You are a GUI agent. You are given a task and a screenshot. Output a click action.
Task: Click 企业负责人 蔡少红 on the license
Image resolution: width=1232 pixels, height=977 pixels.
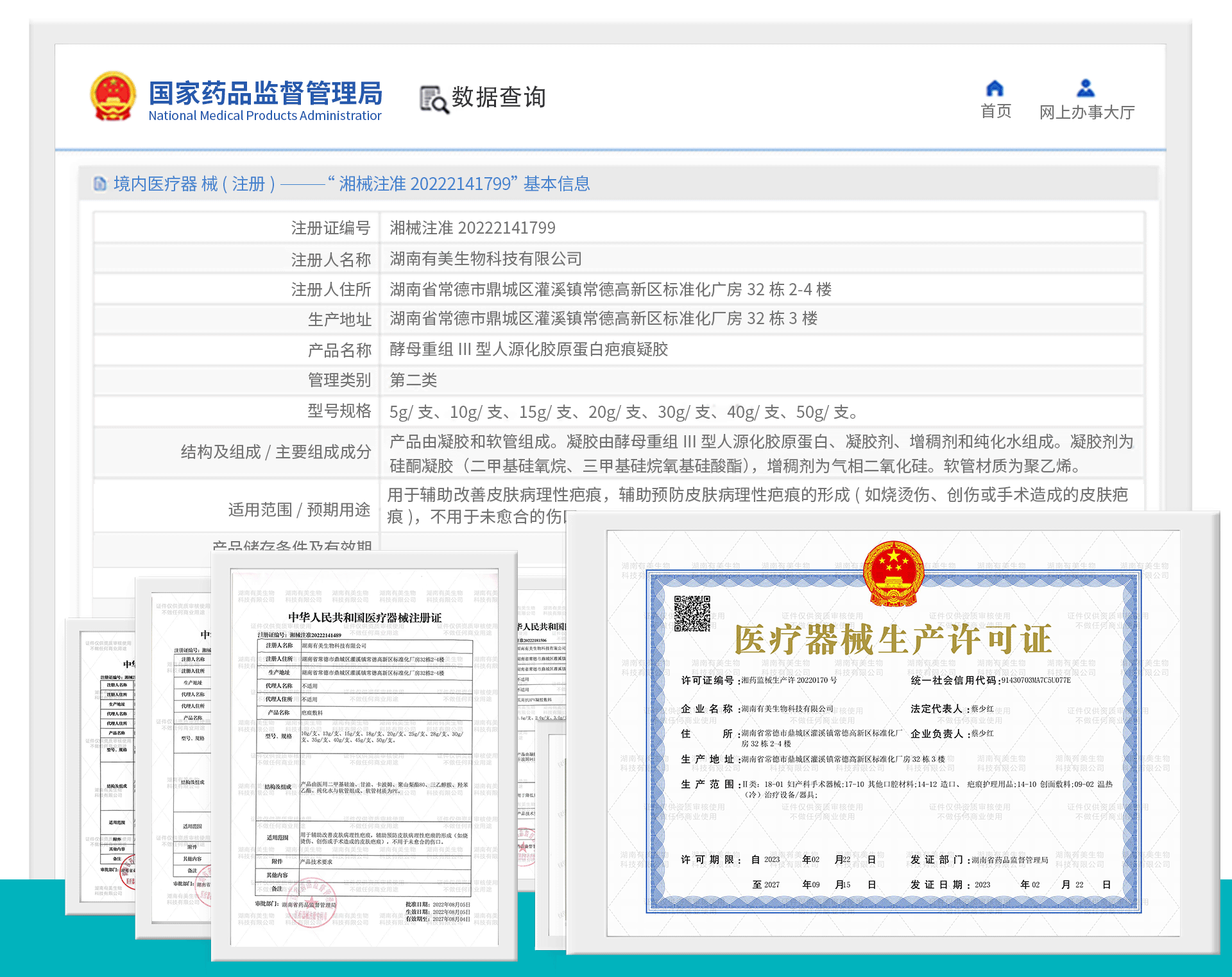click(x=952, y=734)
